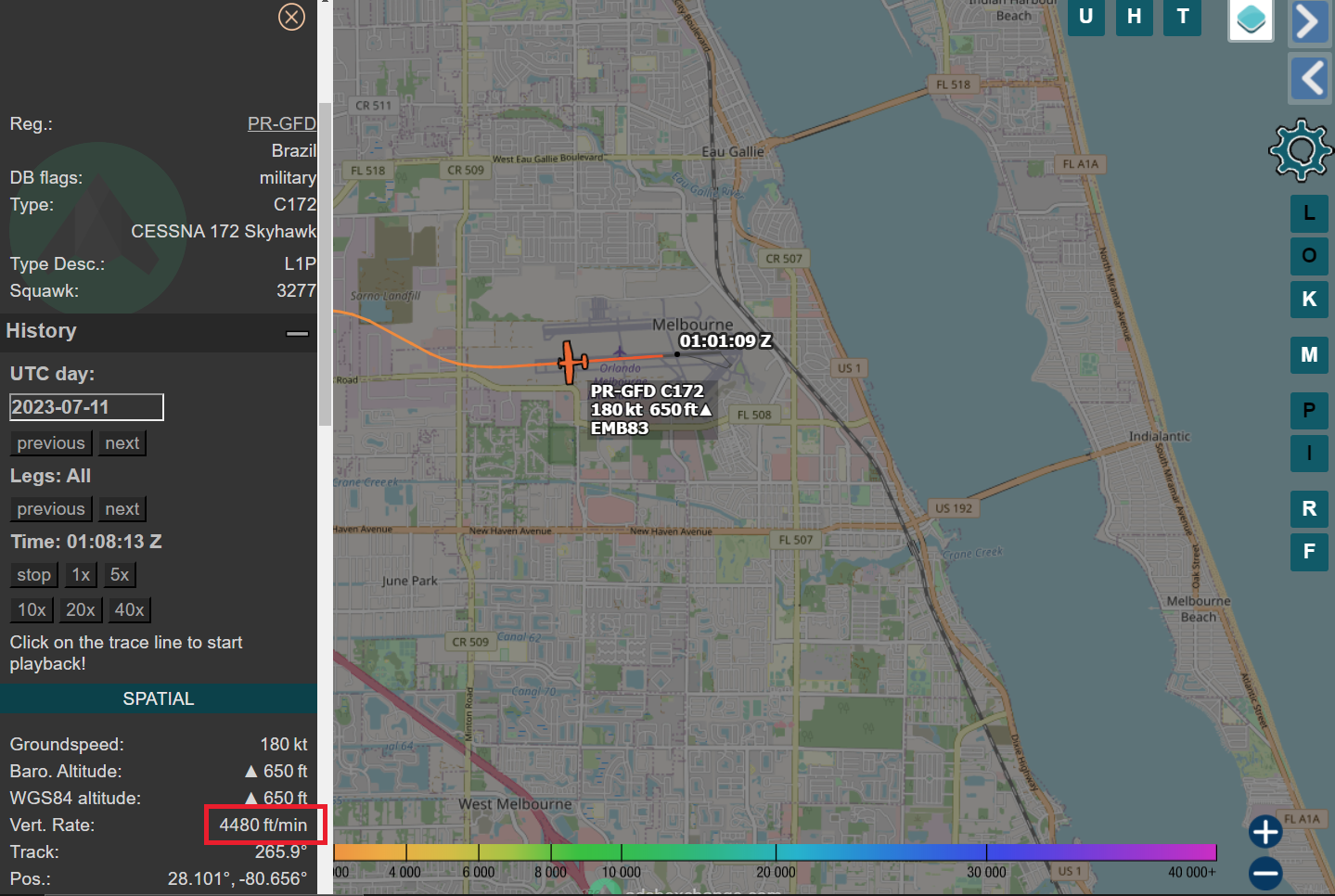The height and width of the screenshot is (896, 1335).
Task: Toggle the M map button
Action: tap(1309, 355)
